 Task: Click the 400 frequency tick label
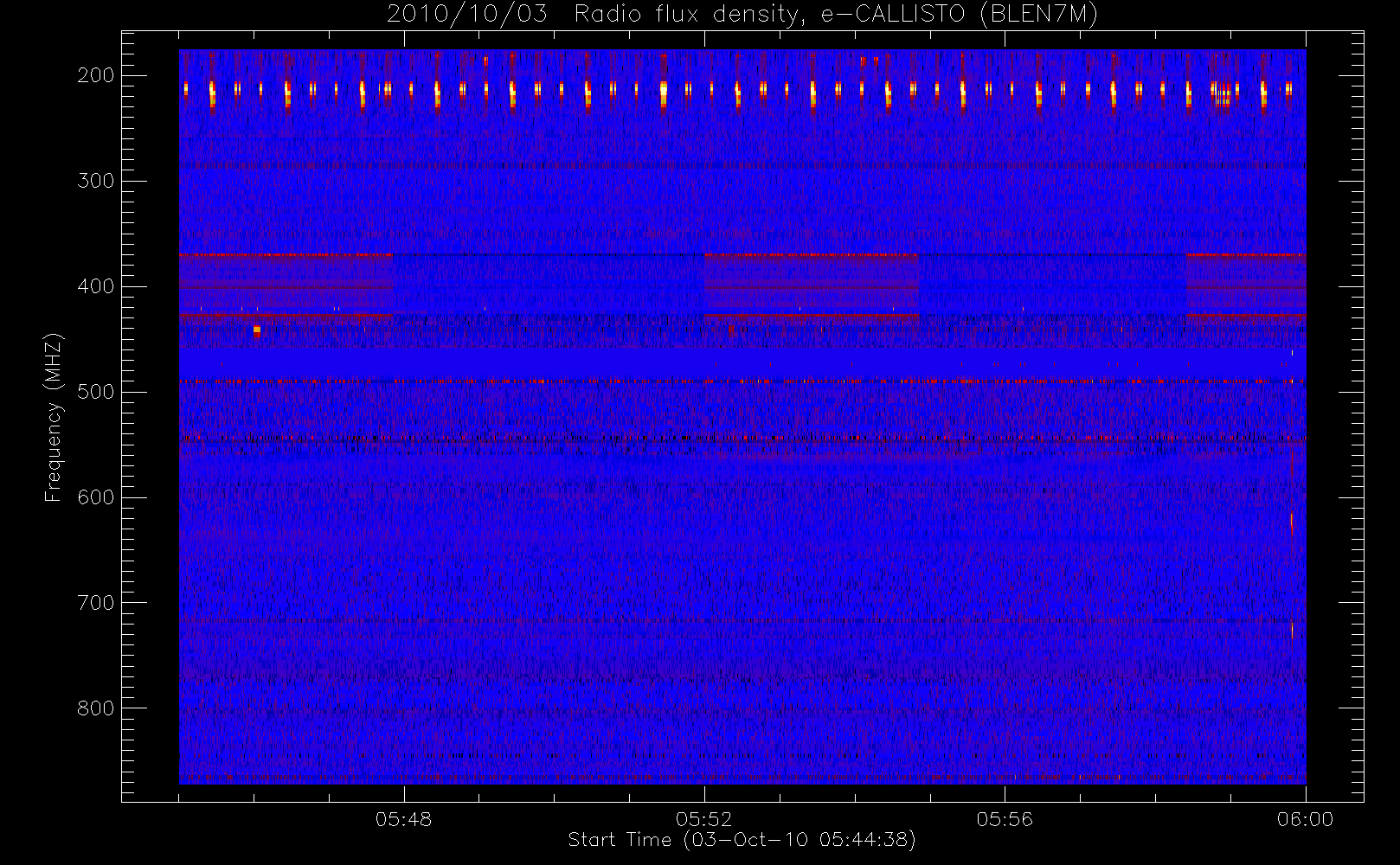[x=96, y=286]
